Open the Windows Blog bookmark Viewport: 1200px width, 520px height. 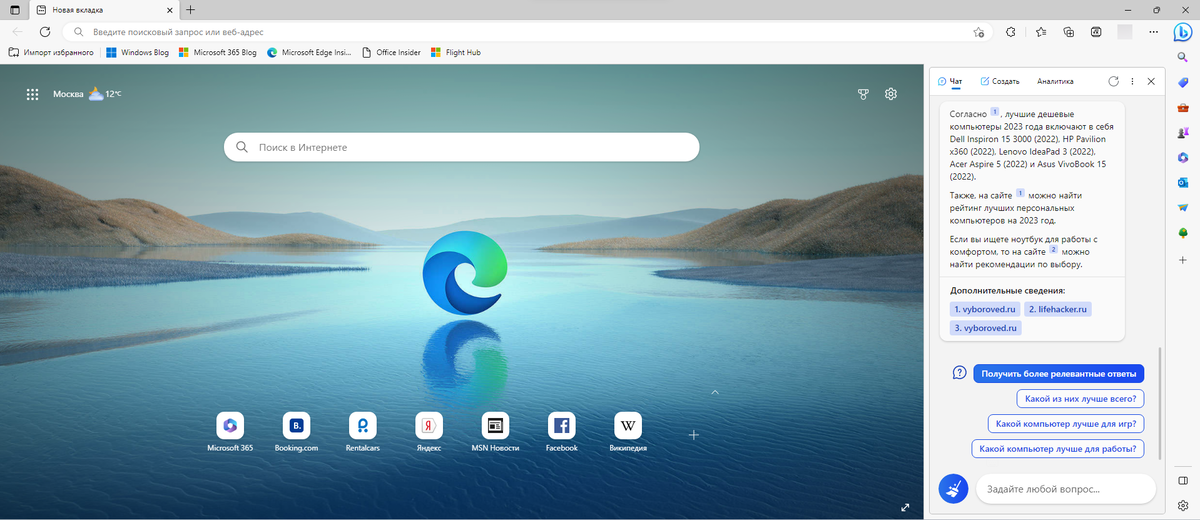coord(137,52)
